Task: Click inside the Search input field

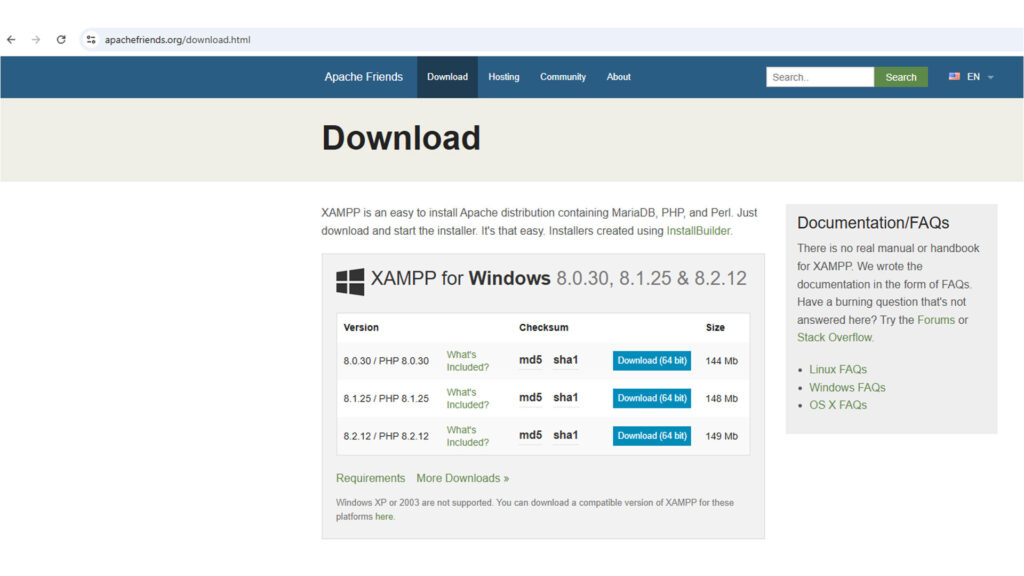Action: click(819, 76)
